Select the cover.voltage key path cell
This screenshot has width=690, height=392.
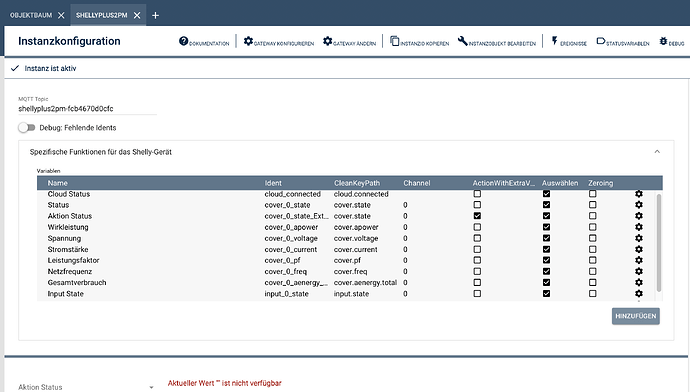[356, 238]
